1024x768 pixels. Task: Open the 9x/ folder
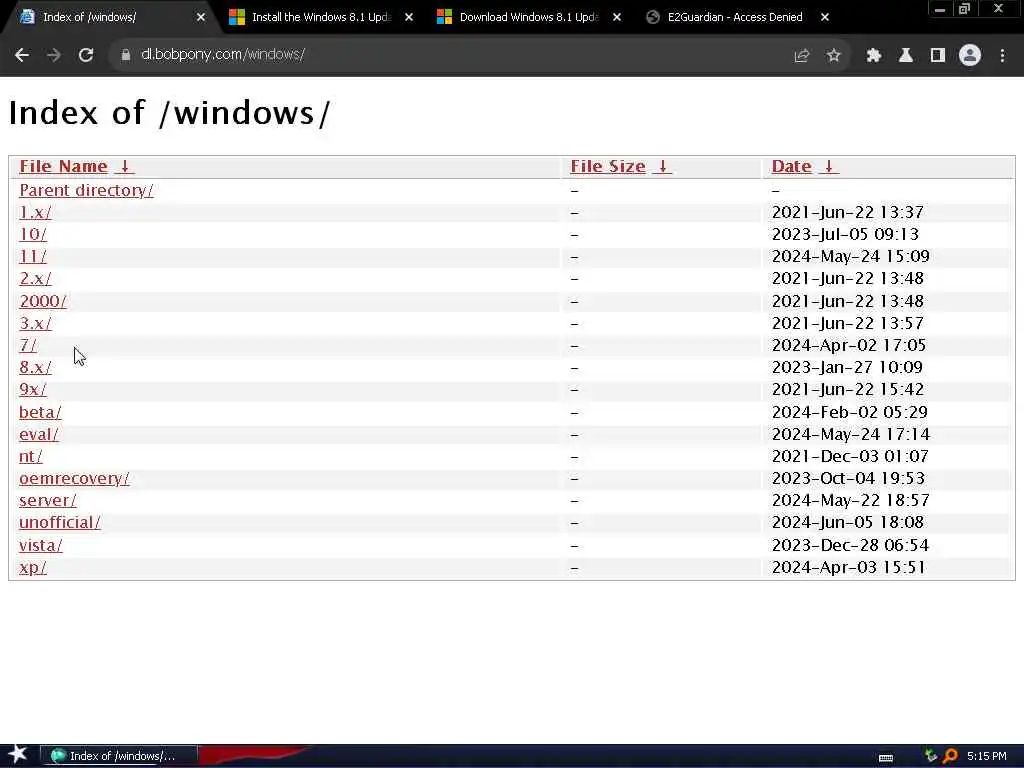pos(33,389)
